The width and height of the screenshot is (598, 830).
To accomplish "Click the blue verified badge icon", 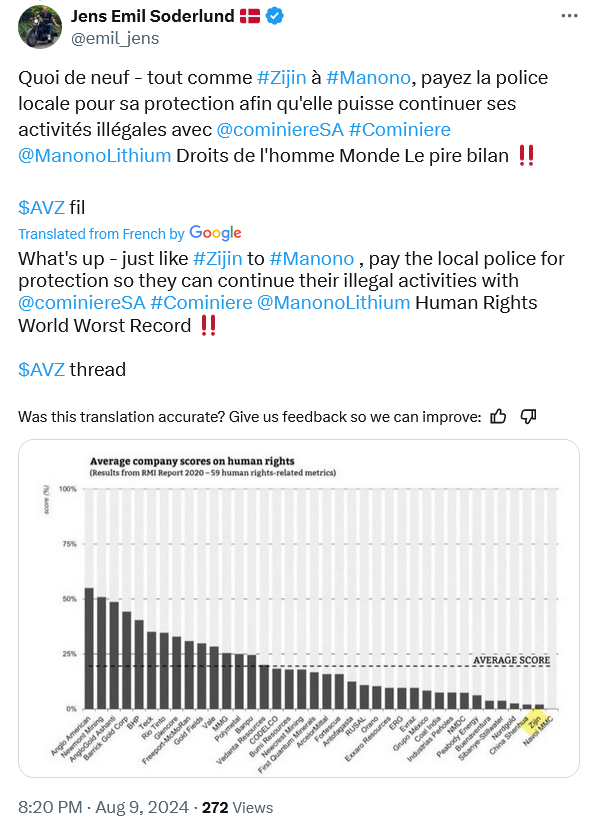I will pos(274,16).
